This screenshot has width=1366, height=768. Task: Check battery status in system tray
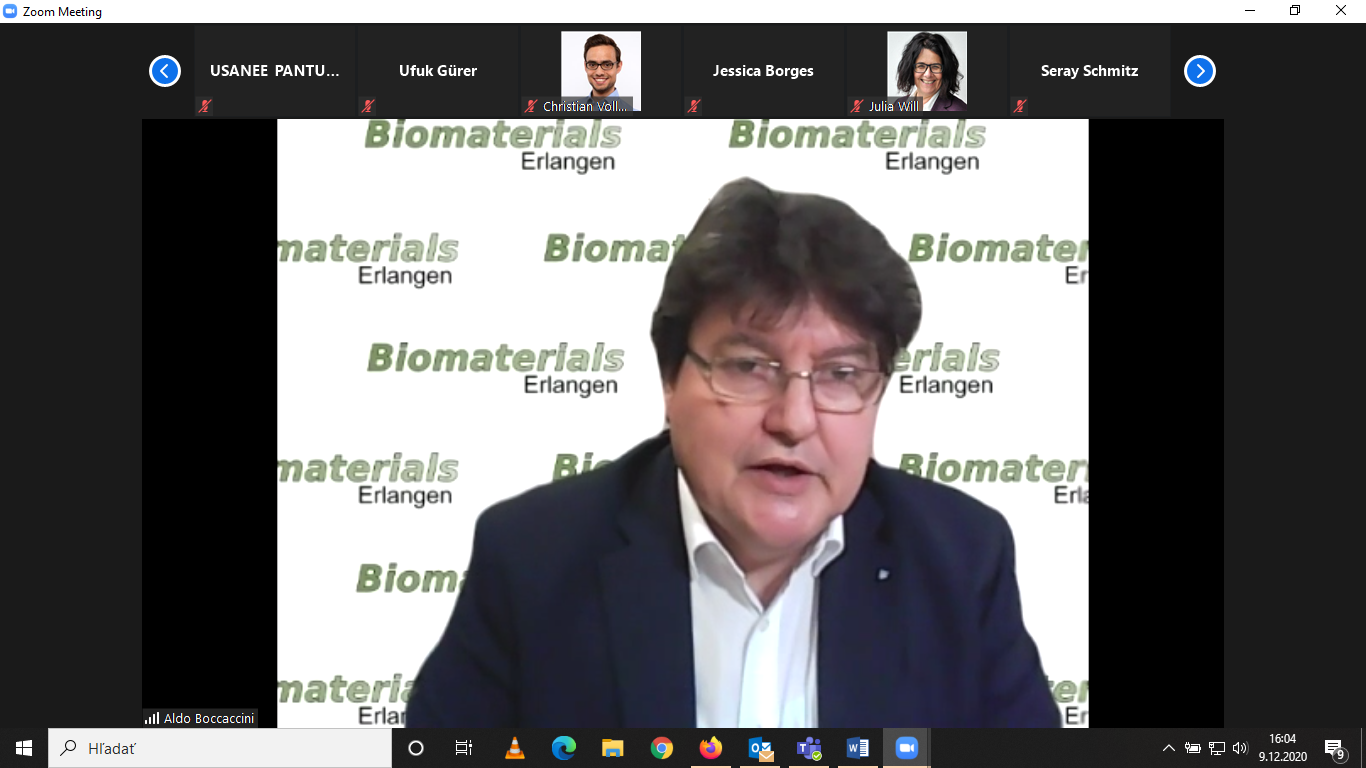click(x=1193, y=748)
